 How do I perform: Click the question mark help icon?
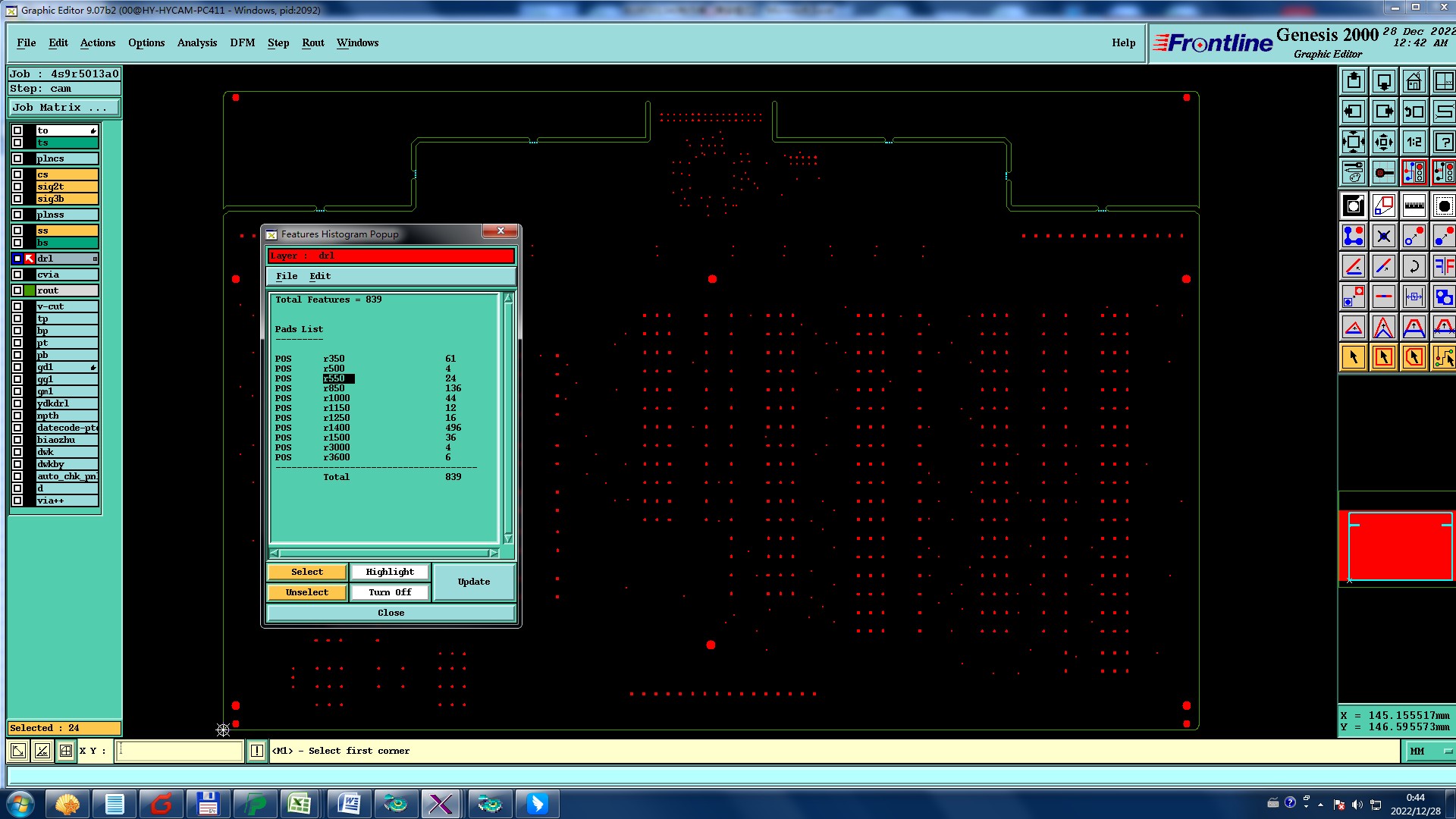(1444, 142)
